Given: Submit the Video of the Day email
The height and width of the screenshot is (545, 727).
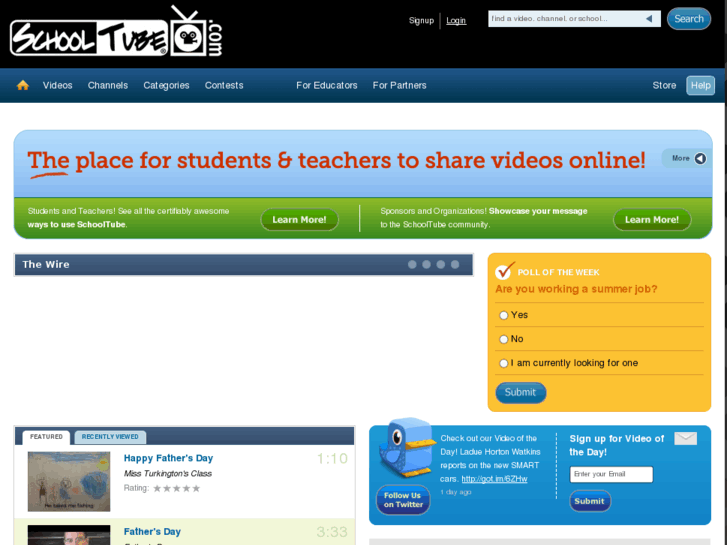Looking at the screenshot, I should tap(590, 501).
